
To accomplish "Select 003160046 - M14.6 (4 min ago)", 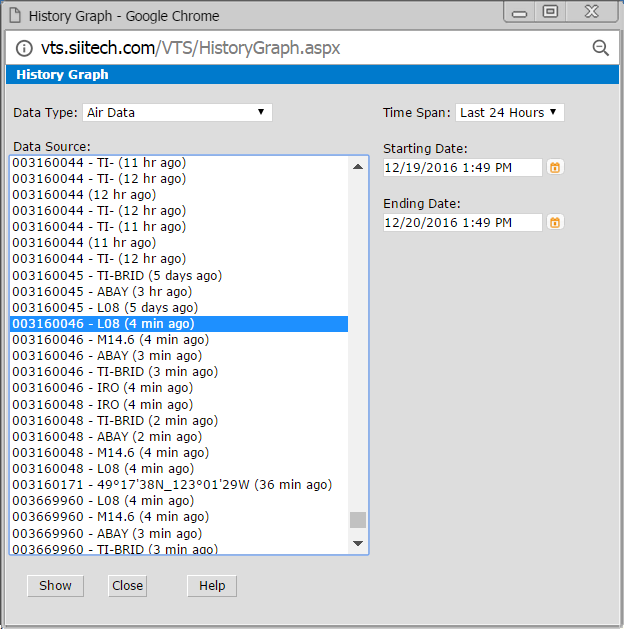I will 179,340.
